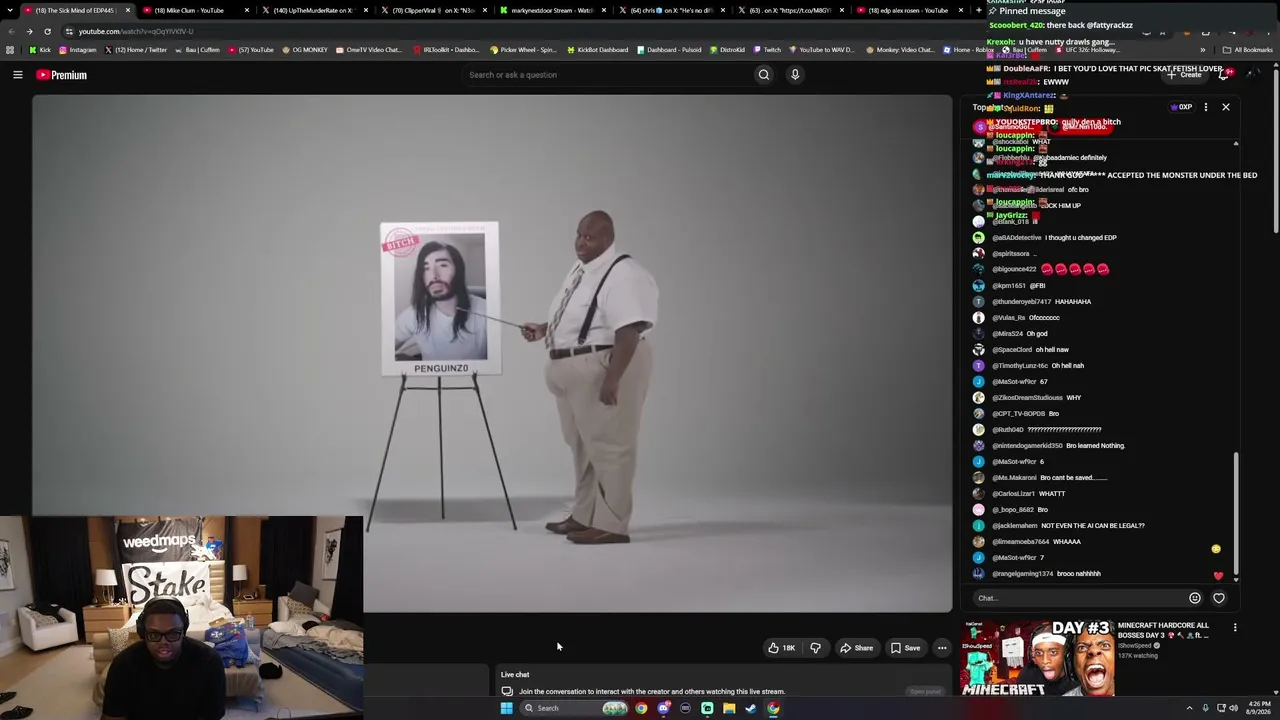Screen dimensions: 1280x720
Task: Start voice search with the microphone icon
Action: [795, 75]
